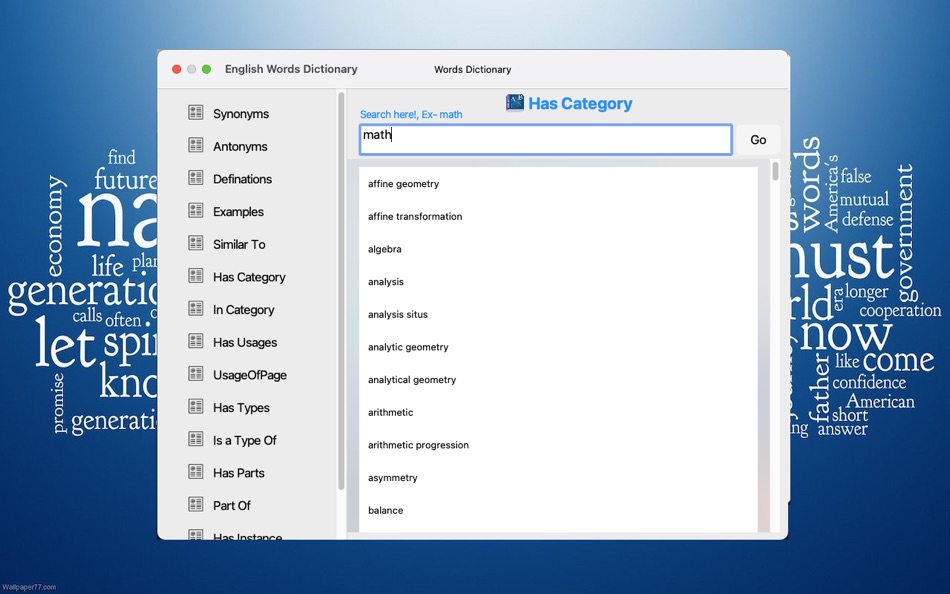Select Is a Type Of label
The image size is (950, 594).
[244, 441]
